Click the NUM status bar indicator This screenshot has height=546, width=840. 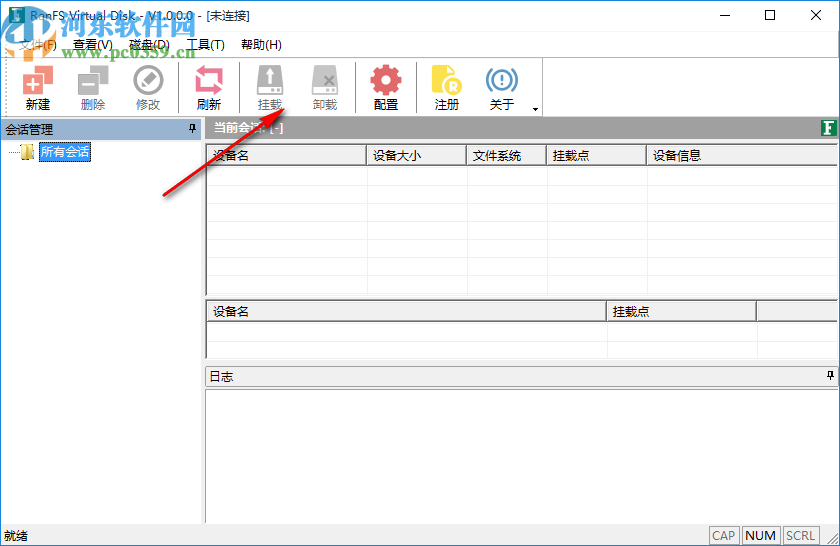click(x=761, y=535)
